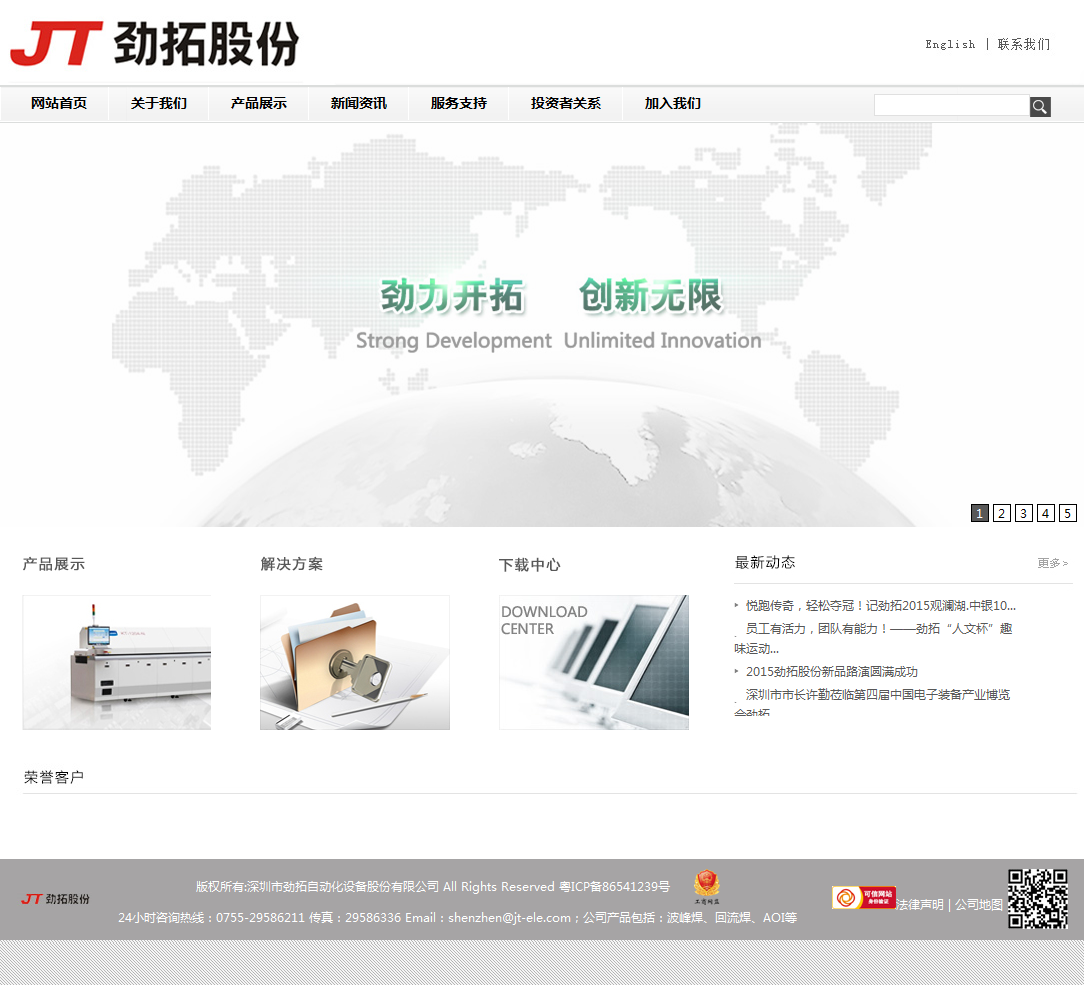Select the 加入我们 menu item
The width and height of the screenshot is (1084, 985).
pos(673,104)
